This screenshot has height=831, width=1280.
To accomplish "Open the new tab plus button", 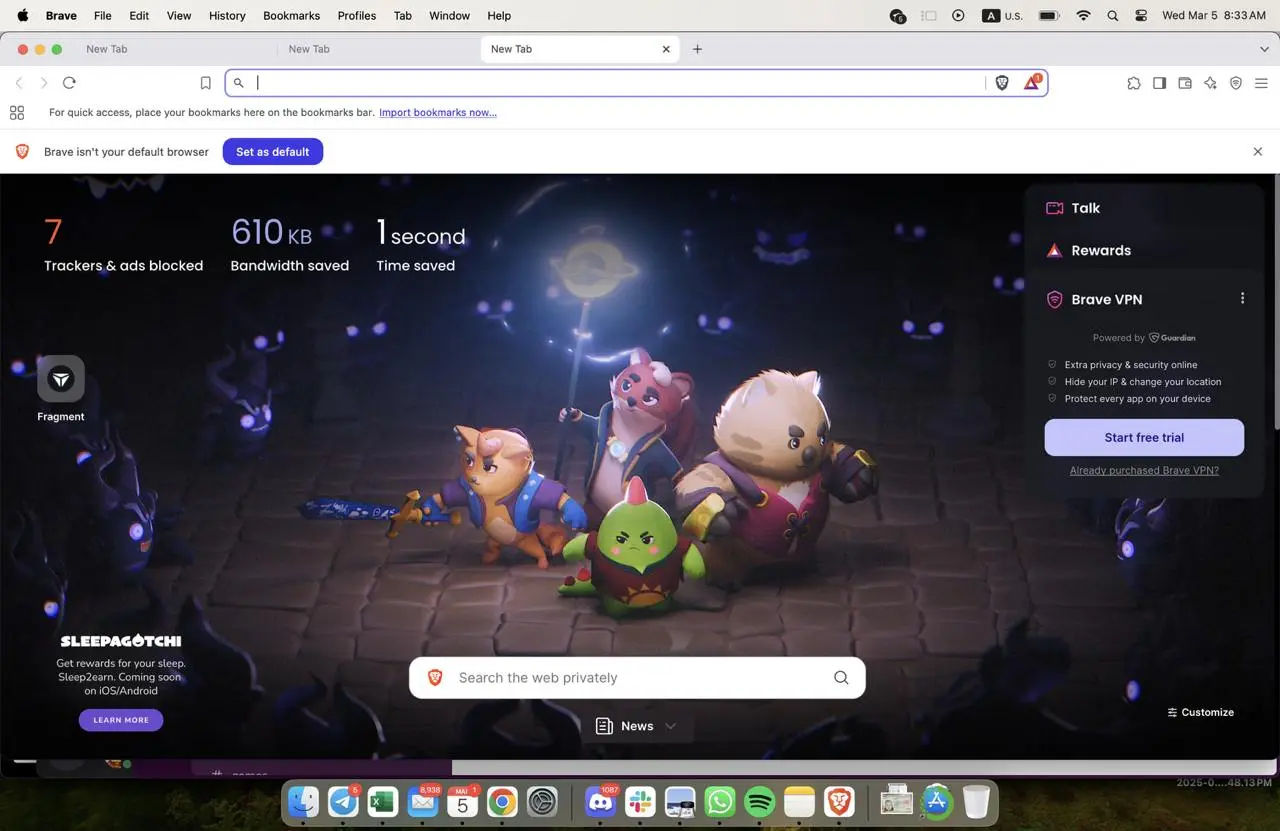I will click(697, 49).
